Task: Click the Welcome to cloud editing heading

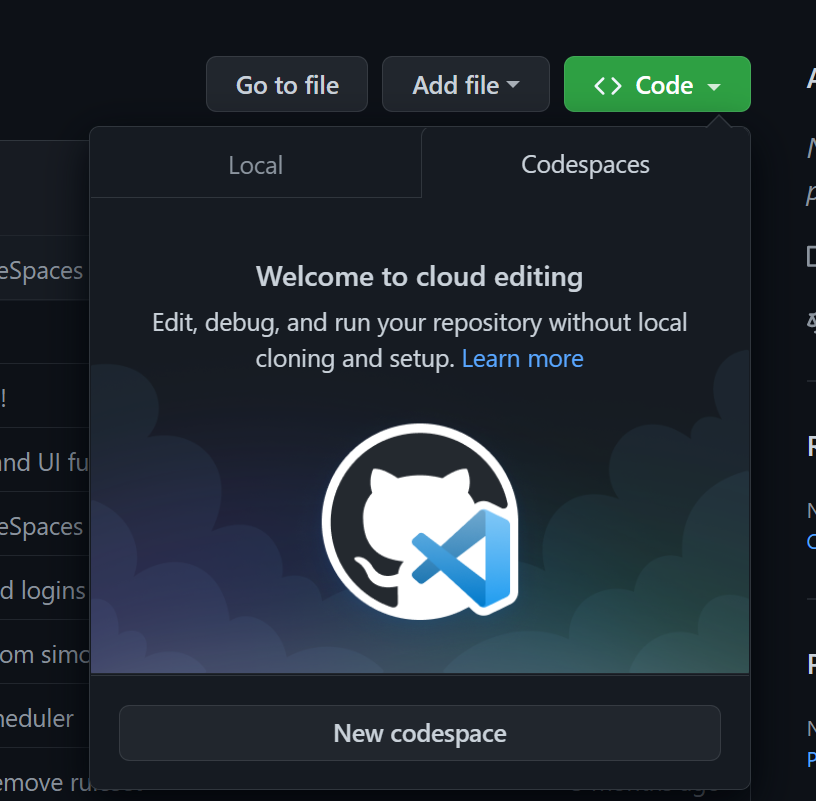Action: (x=419, y=276)
